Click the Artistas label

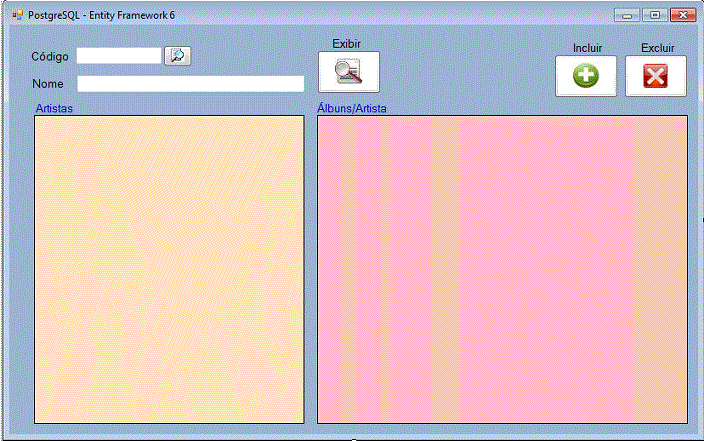click(x=54, y=108)
